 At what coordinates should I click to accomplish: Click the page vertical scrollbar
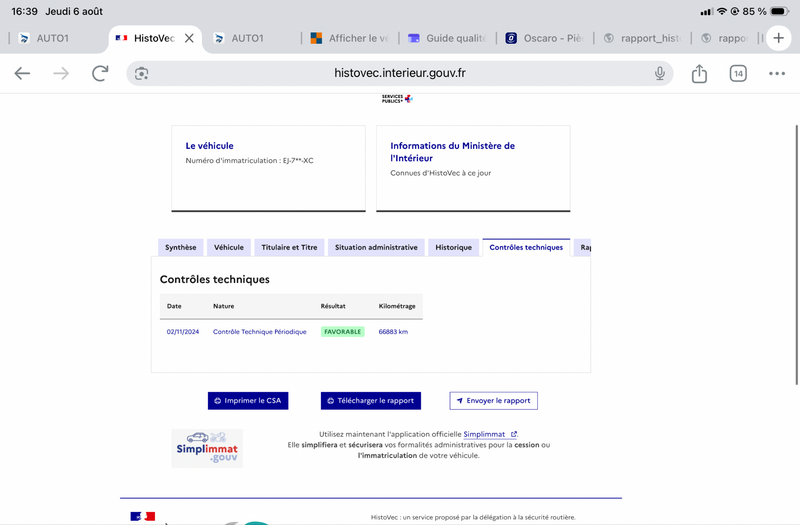796,254
